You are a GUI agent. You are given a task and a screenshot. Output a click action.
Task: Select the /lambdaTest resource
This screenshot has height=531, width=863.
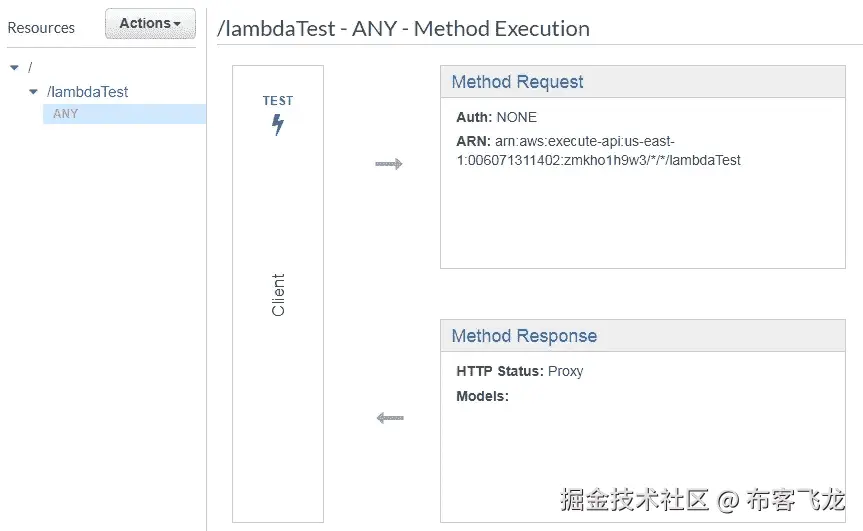(x=88, y=92)
